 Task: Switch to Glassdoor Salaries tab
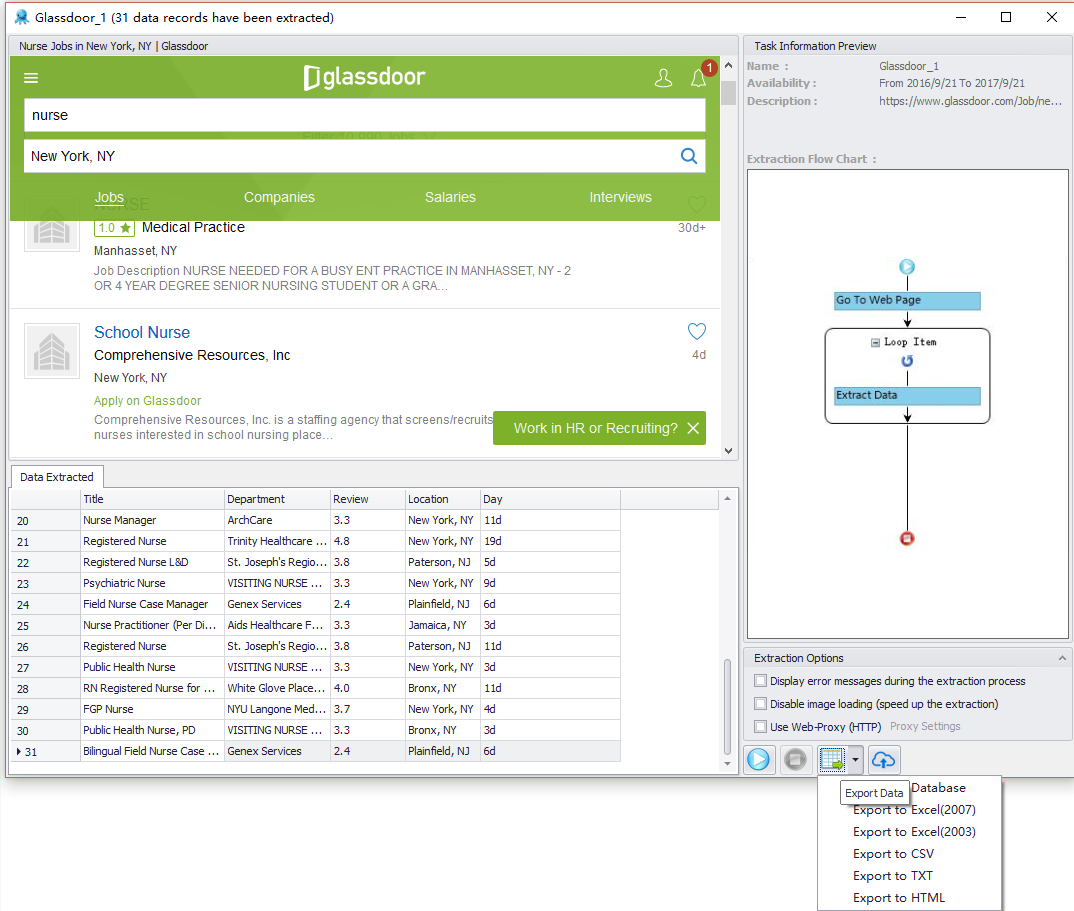[450, 197]
